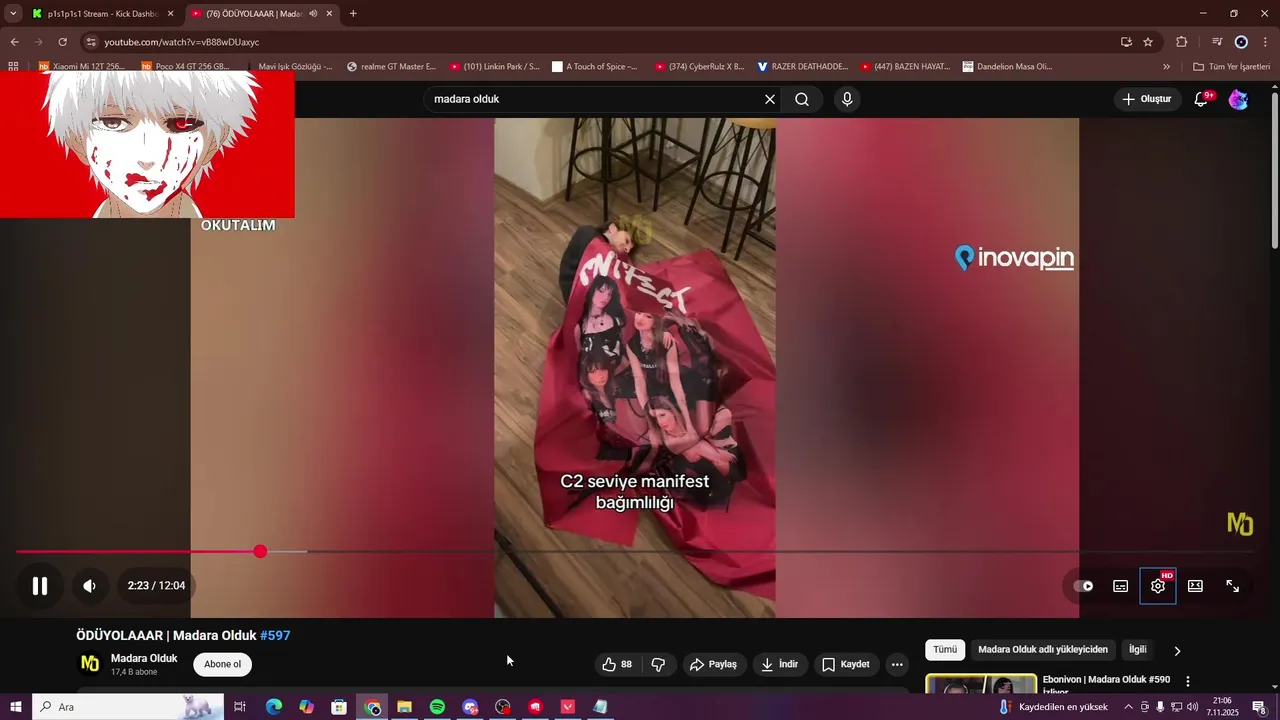The height and width of the screenshot is (720, 1280).
Task: Clear the search text with X
Action: click(x=770, y=99)
